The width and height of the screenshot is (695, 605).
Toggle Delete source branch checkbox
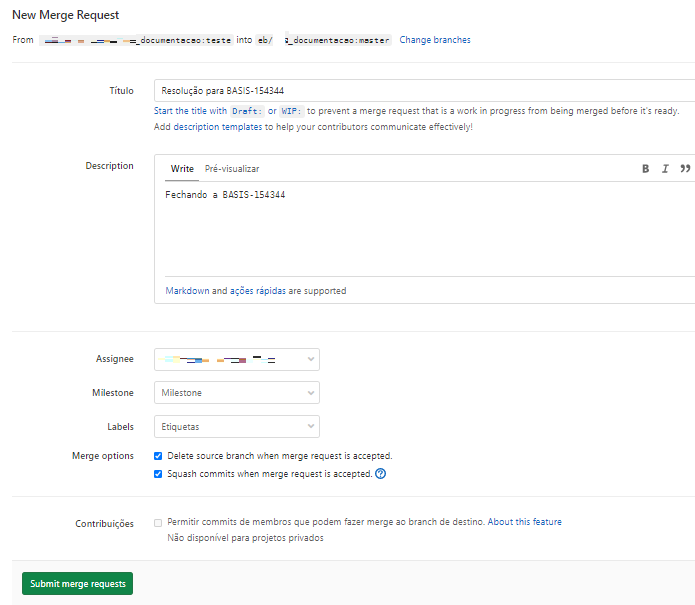pyautogui.click(x=158, y=456)
